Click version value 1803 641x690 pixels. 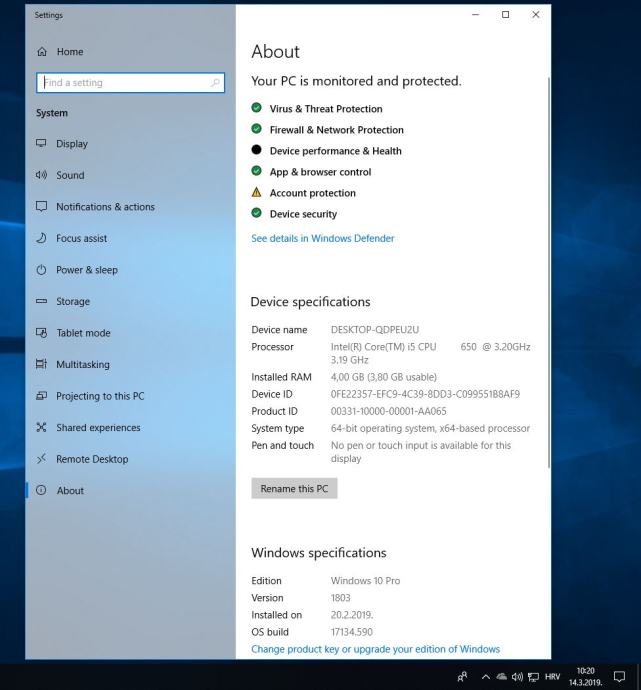pos(341,598)
